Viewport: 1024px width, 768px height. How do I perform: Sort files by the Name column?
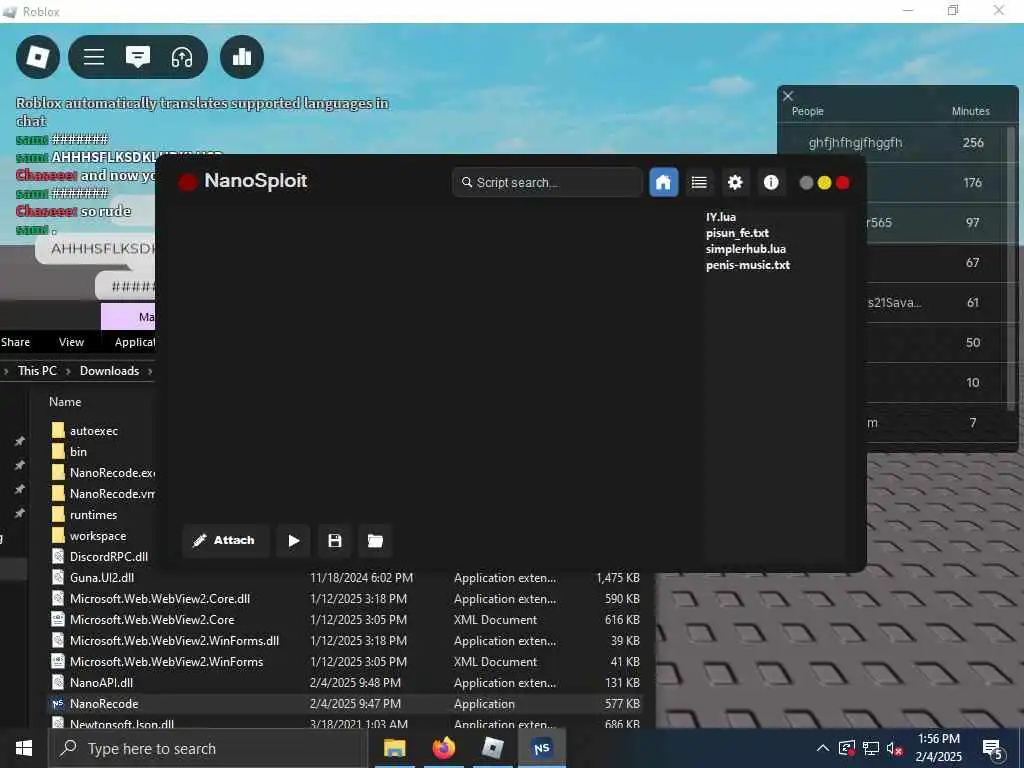click(65, 402)
